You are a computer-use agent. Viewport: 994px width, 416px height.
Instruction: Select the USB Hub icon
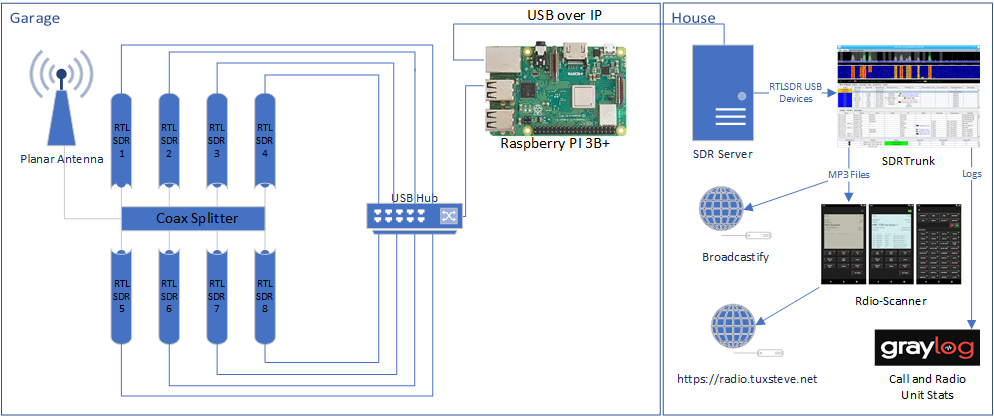416,216
